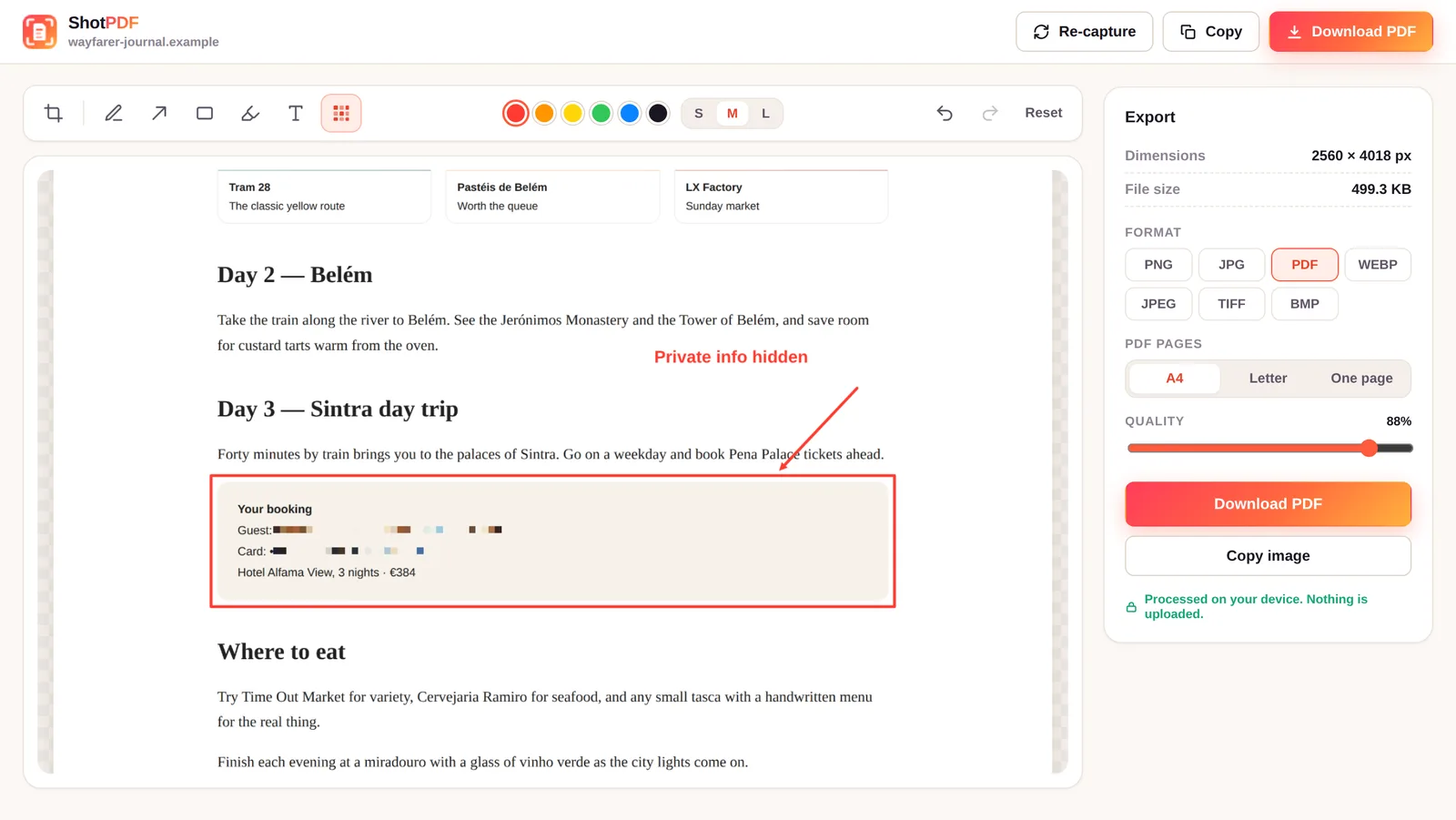Set stroke size to L

click(x=765, y=113)
